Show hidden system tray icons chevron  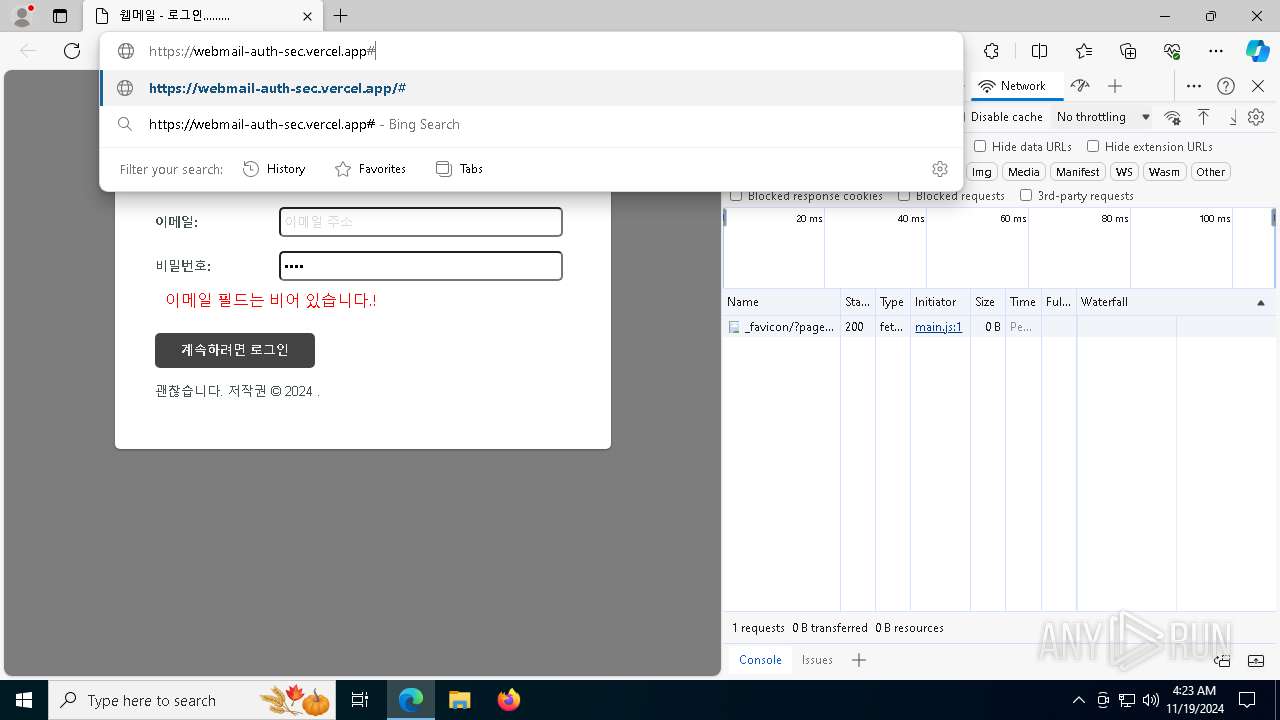click(x=1078, y=700)
